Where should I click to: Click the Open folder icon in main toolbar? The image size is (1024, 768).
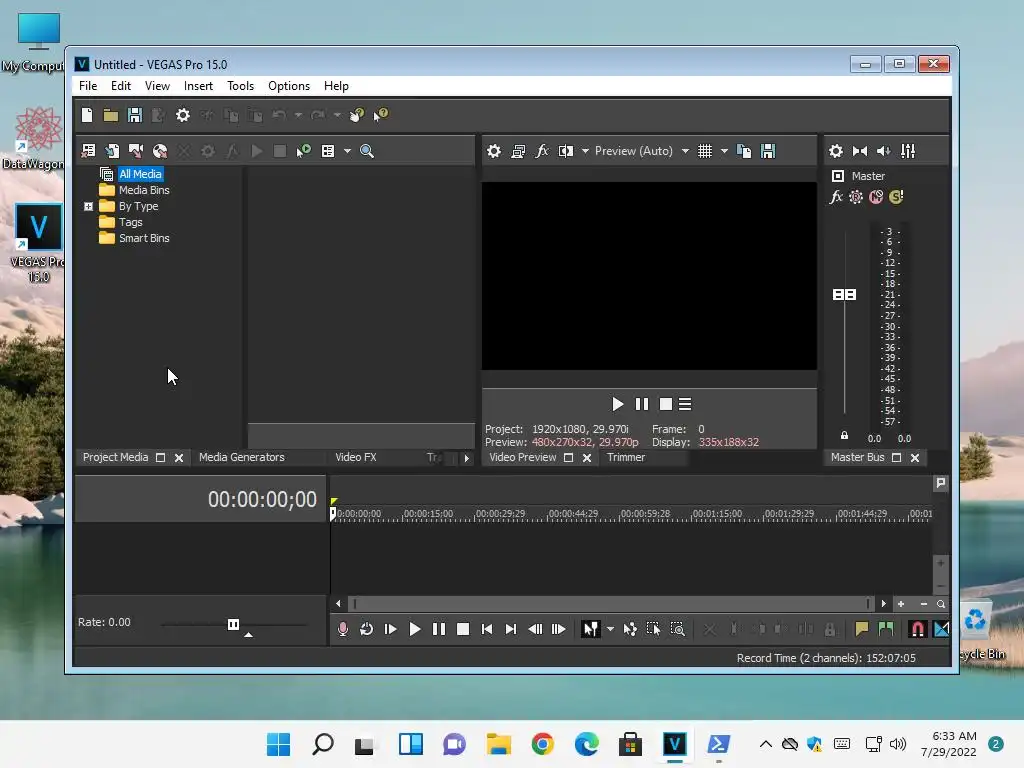click(111, 116)
